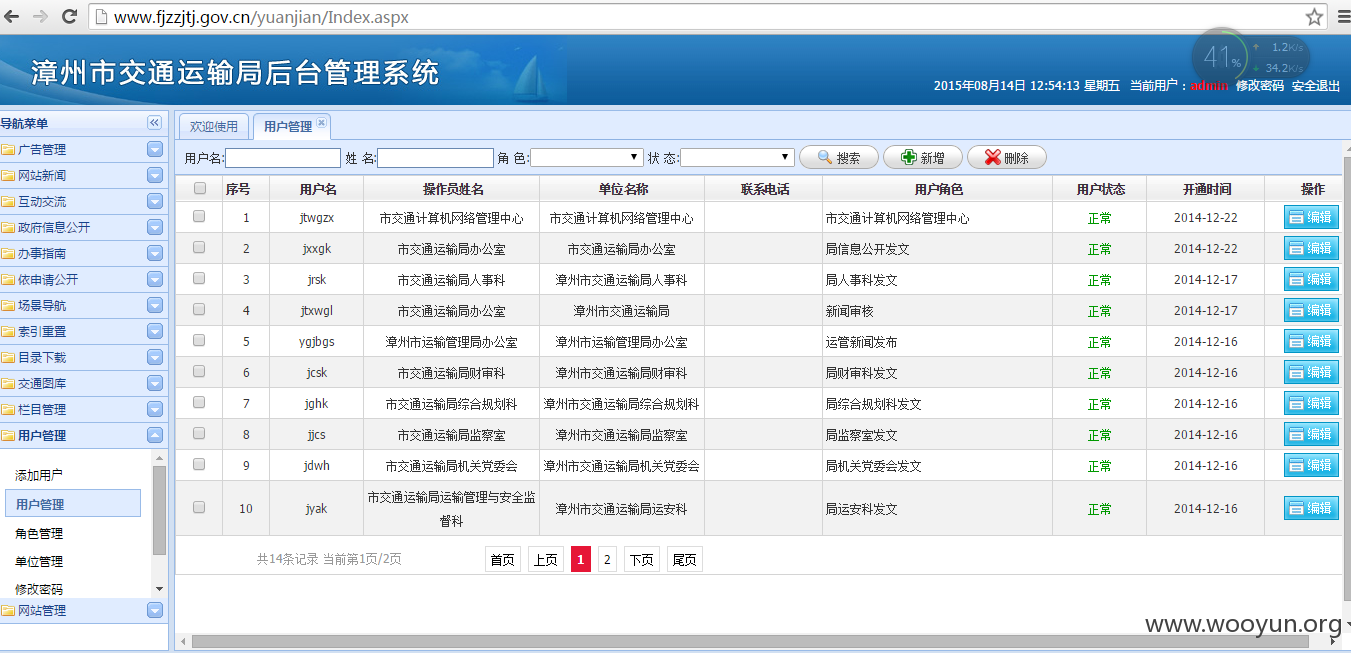
Task: Edit the jxxgk user row
Action: pyautogui.click(x=1310, y=248)
